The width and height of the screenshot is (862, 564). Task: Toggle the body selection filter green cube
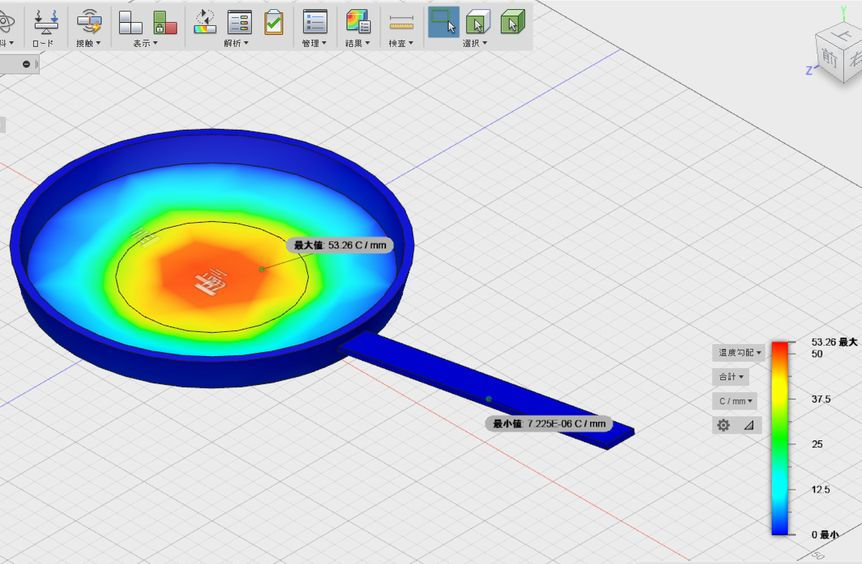pyautogui.click(x=512, y=22)
